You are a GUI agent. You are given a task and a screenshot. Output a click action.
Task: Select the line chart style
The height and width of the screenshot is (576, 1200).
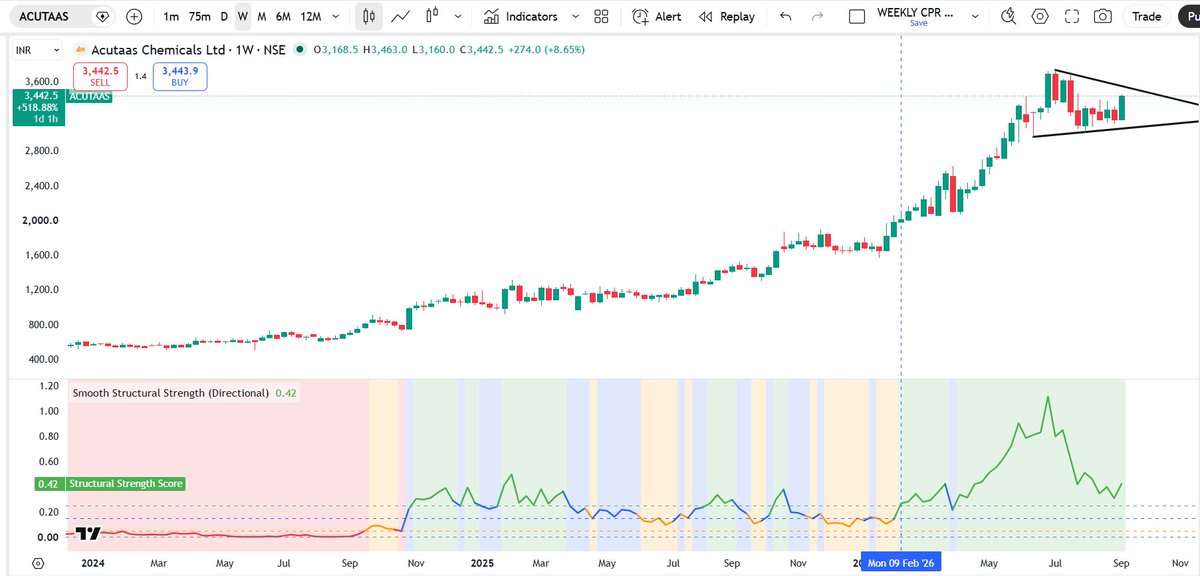[x=400, y=16]
